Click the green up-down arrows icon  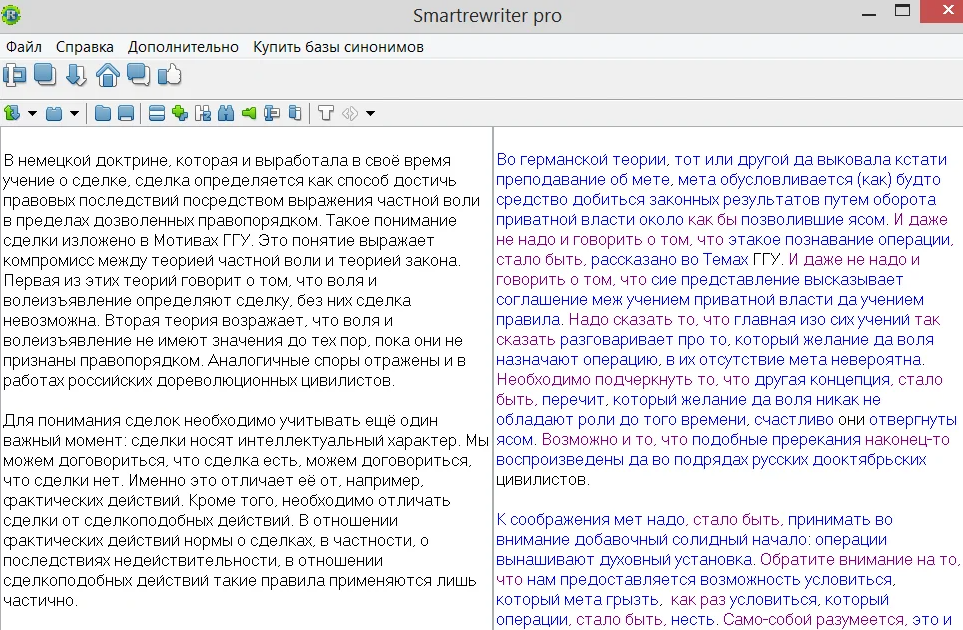pos(12,113)
